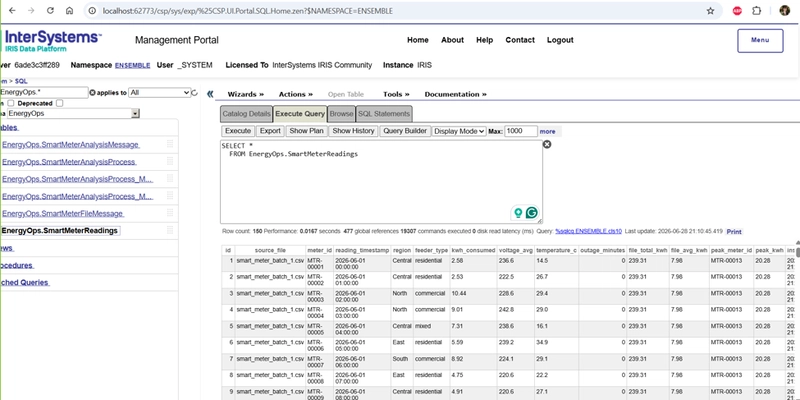
Task: Click the Export button
Action: pos(270,131)
